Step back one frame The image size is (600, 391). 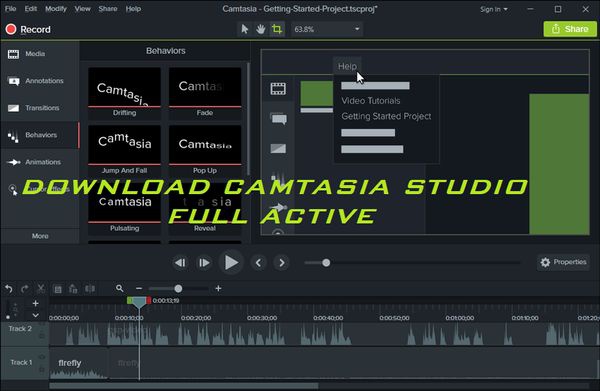[180, 263]
